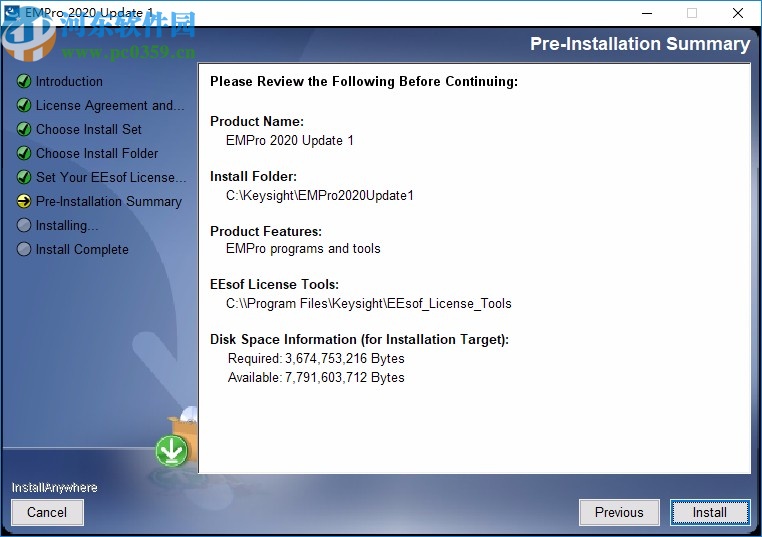Click the Install button

[710, 512]
